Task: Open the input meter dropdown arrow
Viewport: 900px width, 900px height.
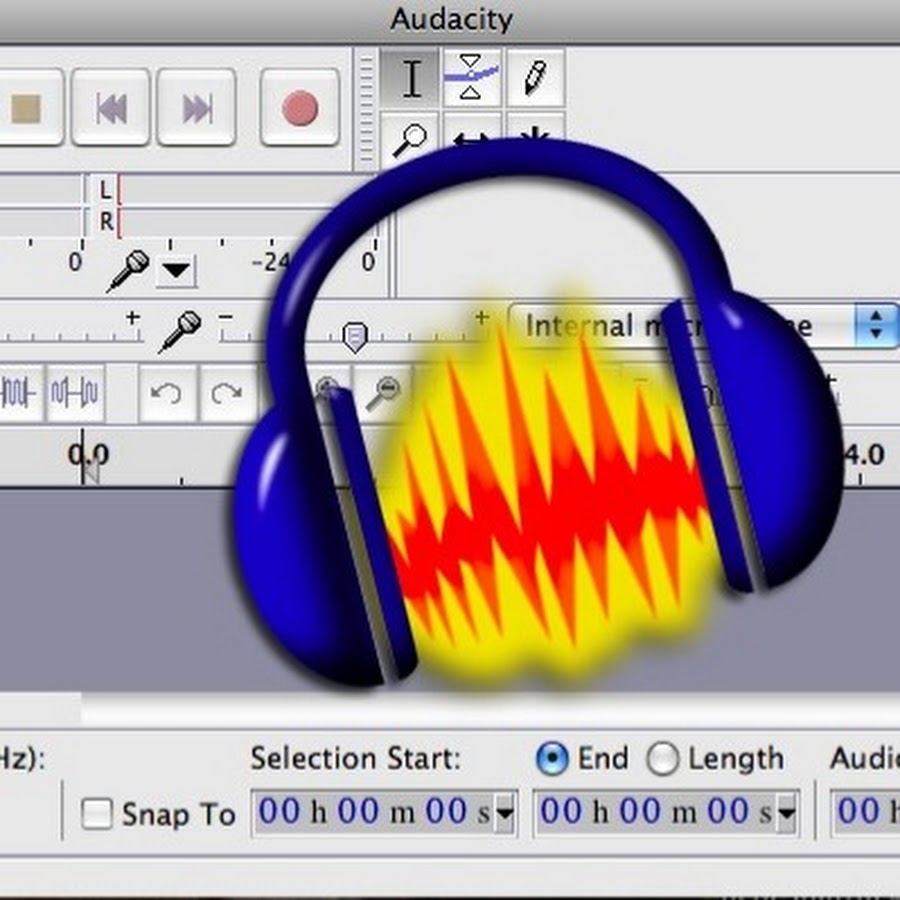Action: [x=176, y=270]
